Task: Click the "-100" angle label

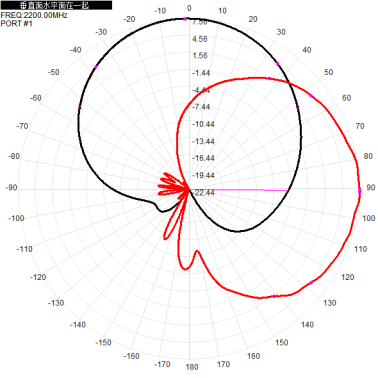Action: pos(16,218)
